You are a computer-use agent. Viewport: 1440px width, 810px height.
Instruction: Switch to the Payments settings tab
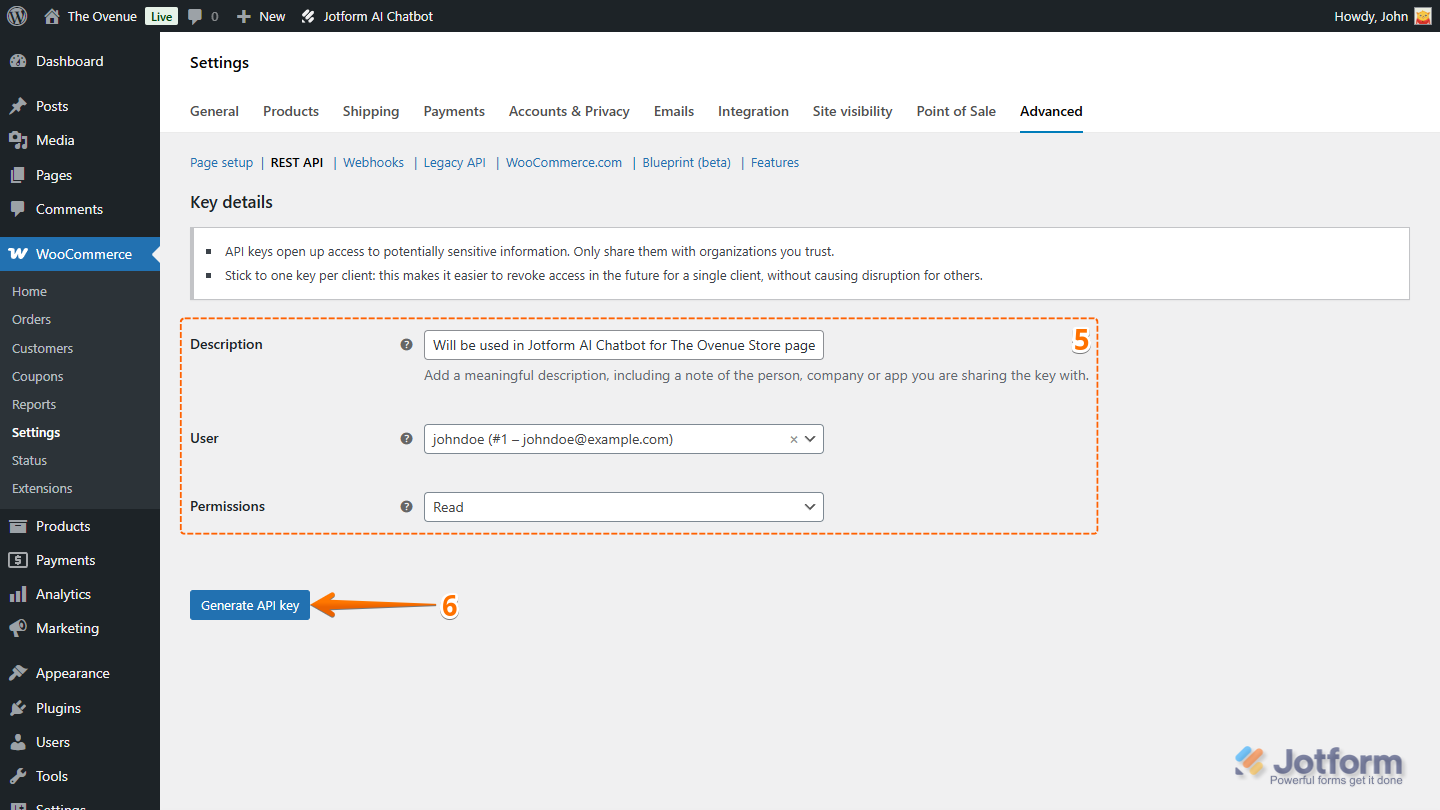tap(454, 111)
